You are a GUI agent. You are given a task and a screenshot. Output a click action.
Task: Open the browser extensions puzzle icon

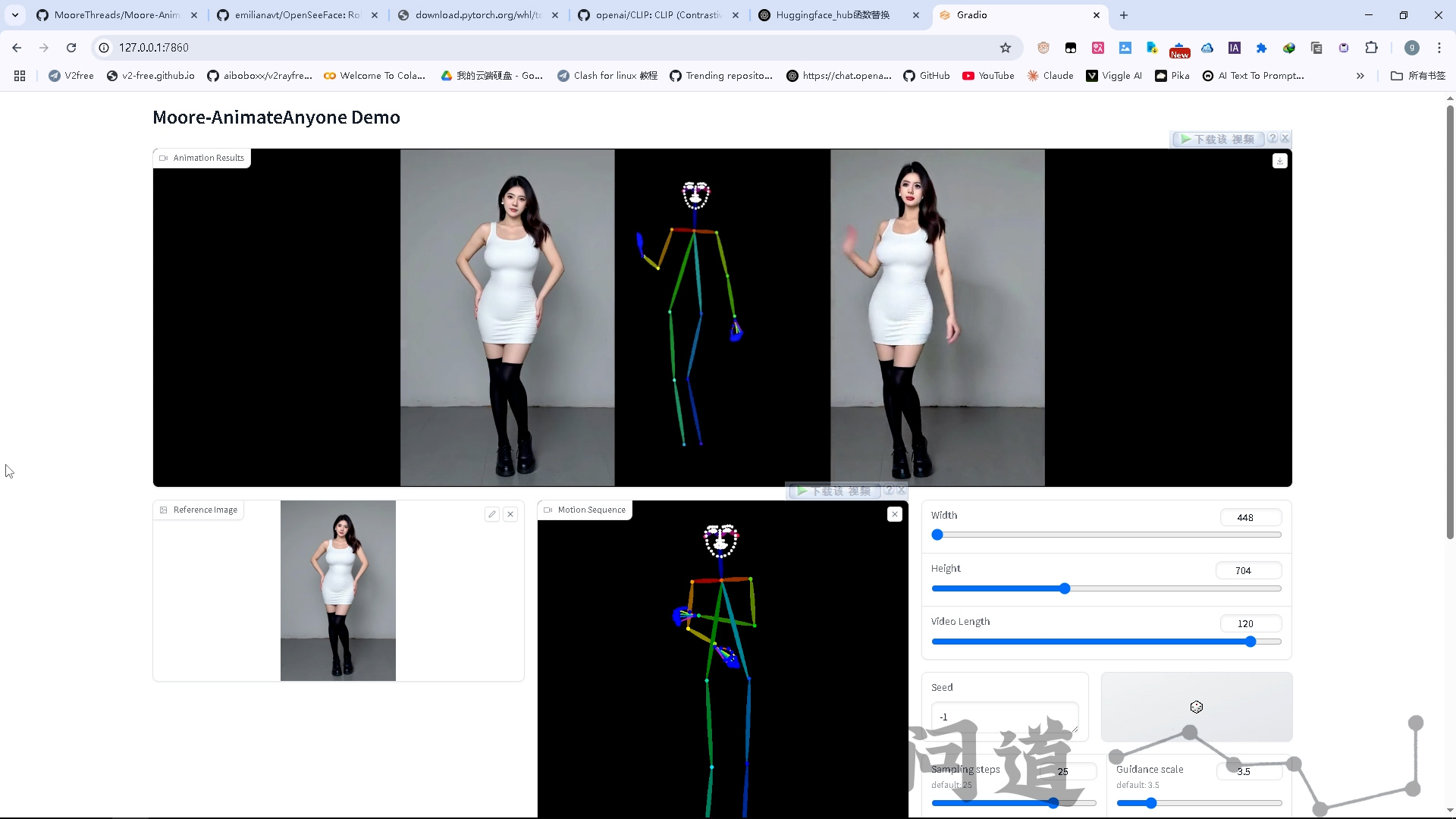(x=1371, y=48)
